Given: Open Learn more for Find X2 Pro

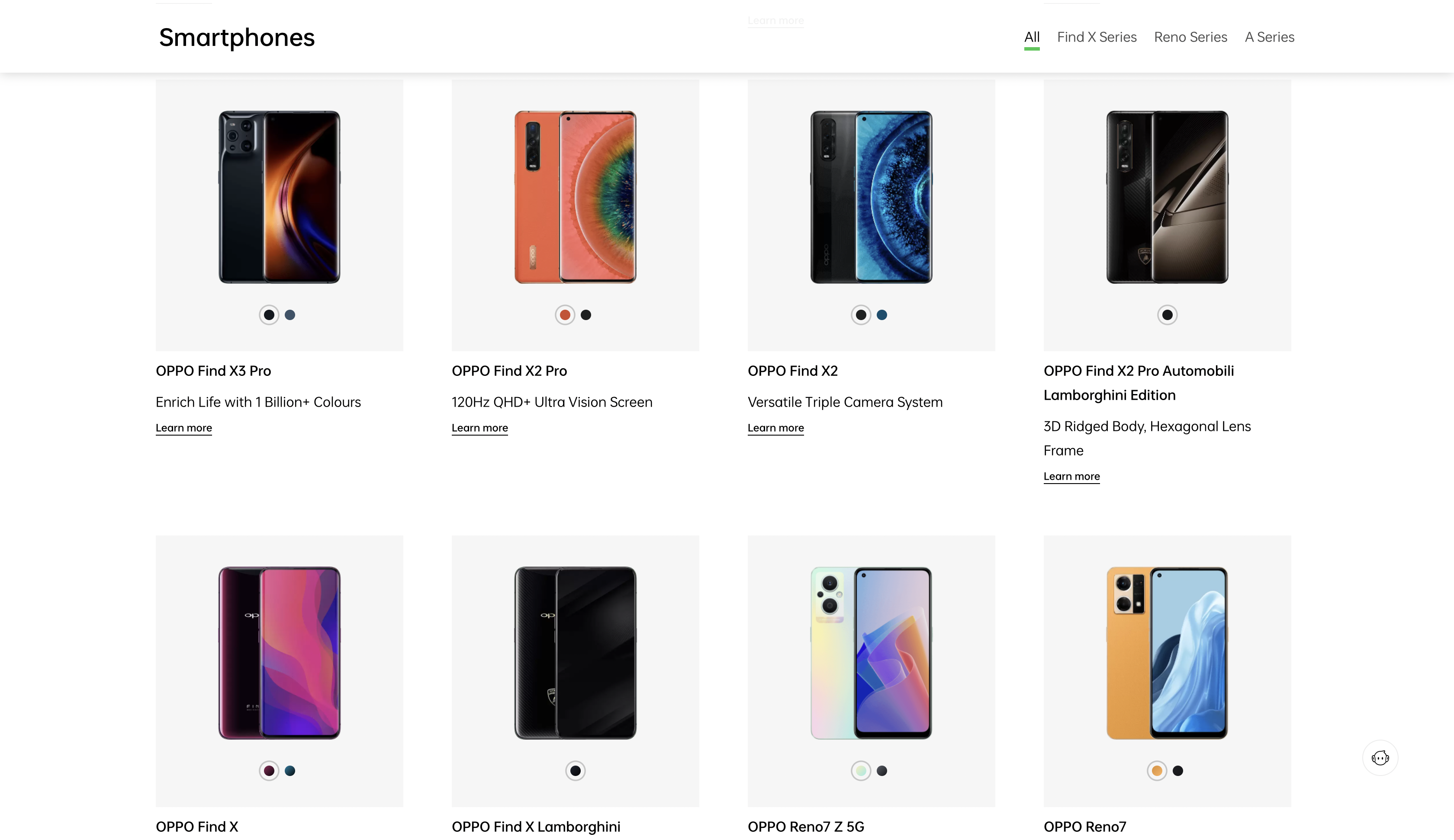Looking at the screenshot, I should 479,428.
